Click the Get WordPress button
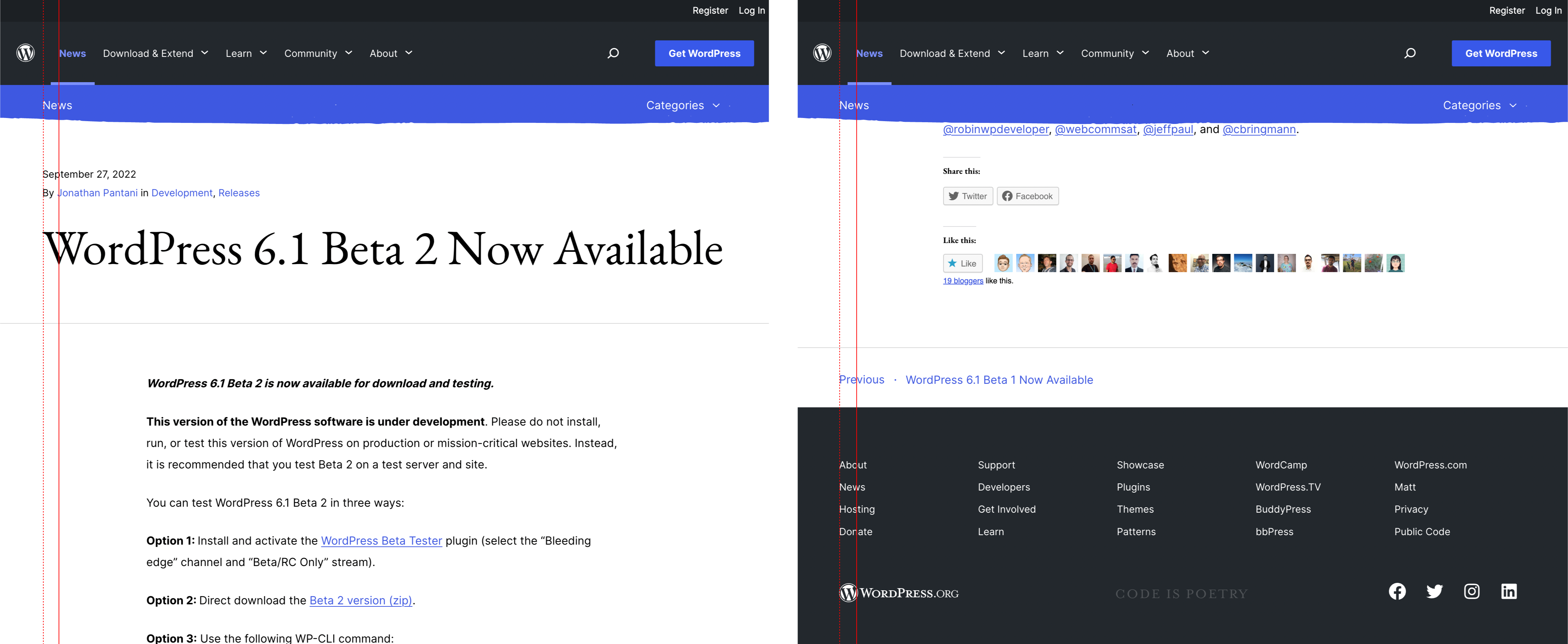This screenshot has height=644, width=1568. (704, 53)
